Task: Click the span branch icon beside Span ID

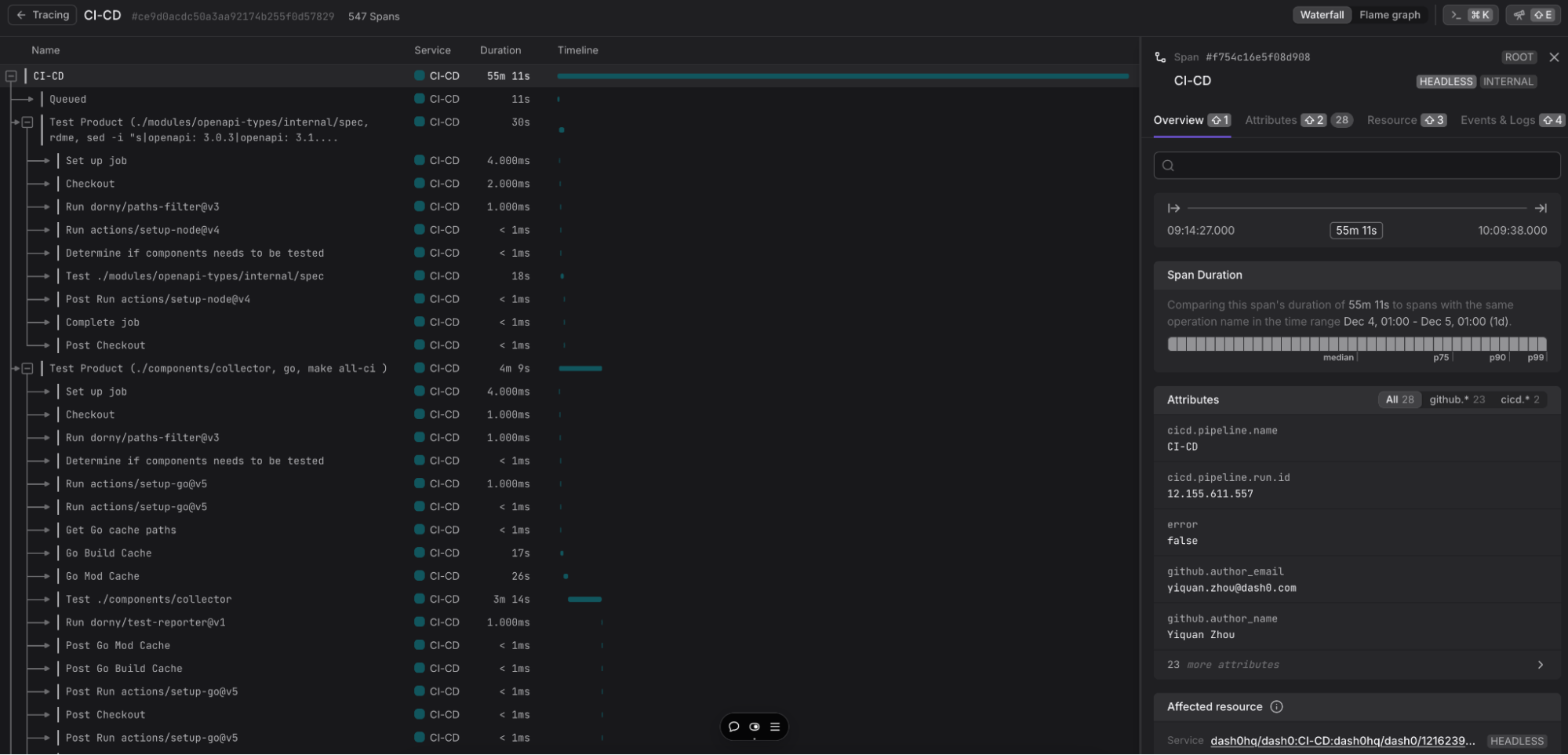Action: tap(1160, 57)
